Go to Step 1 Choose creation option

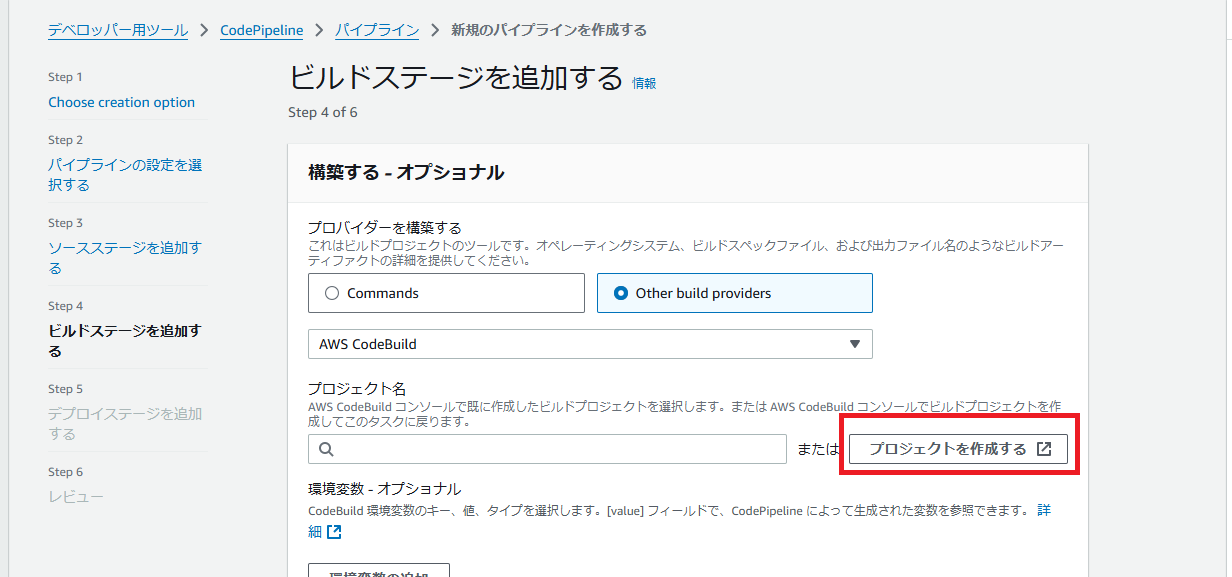[122, 102]
